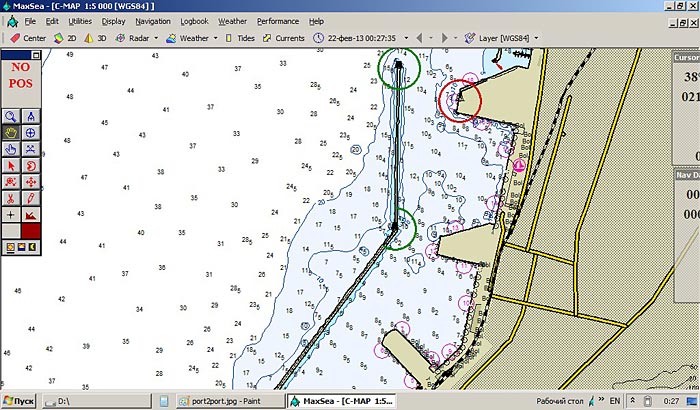Expand the Weather toolbar dropdown arrow
This screenshot has height=410, width=700.
216,38
